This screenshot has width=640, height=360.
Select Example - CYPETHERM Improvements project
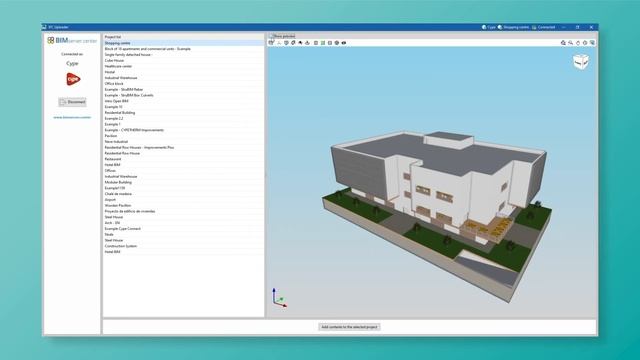pyautogui.click(x=184, y=130)
